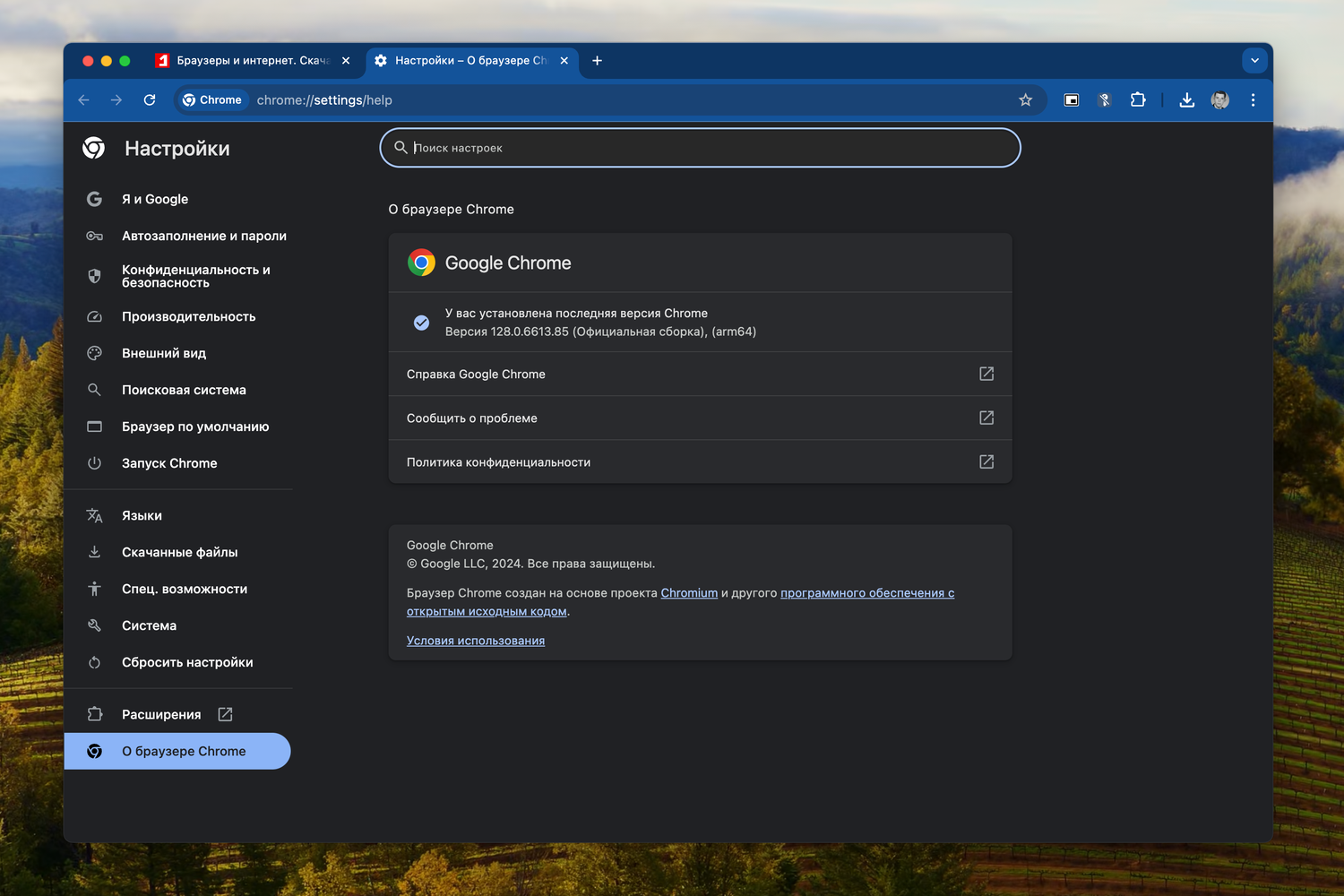Image resolution: width=1344 pixels, height=896 pixels.
Task: Open the Поисковая система settings section
Action: click(x=178, y=390)
